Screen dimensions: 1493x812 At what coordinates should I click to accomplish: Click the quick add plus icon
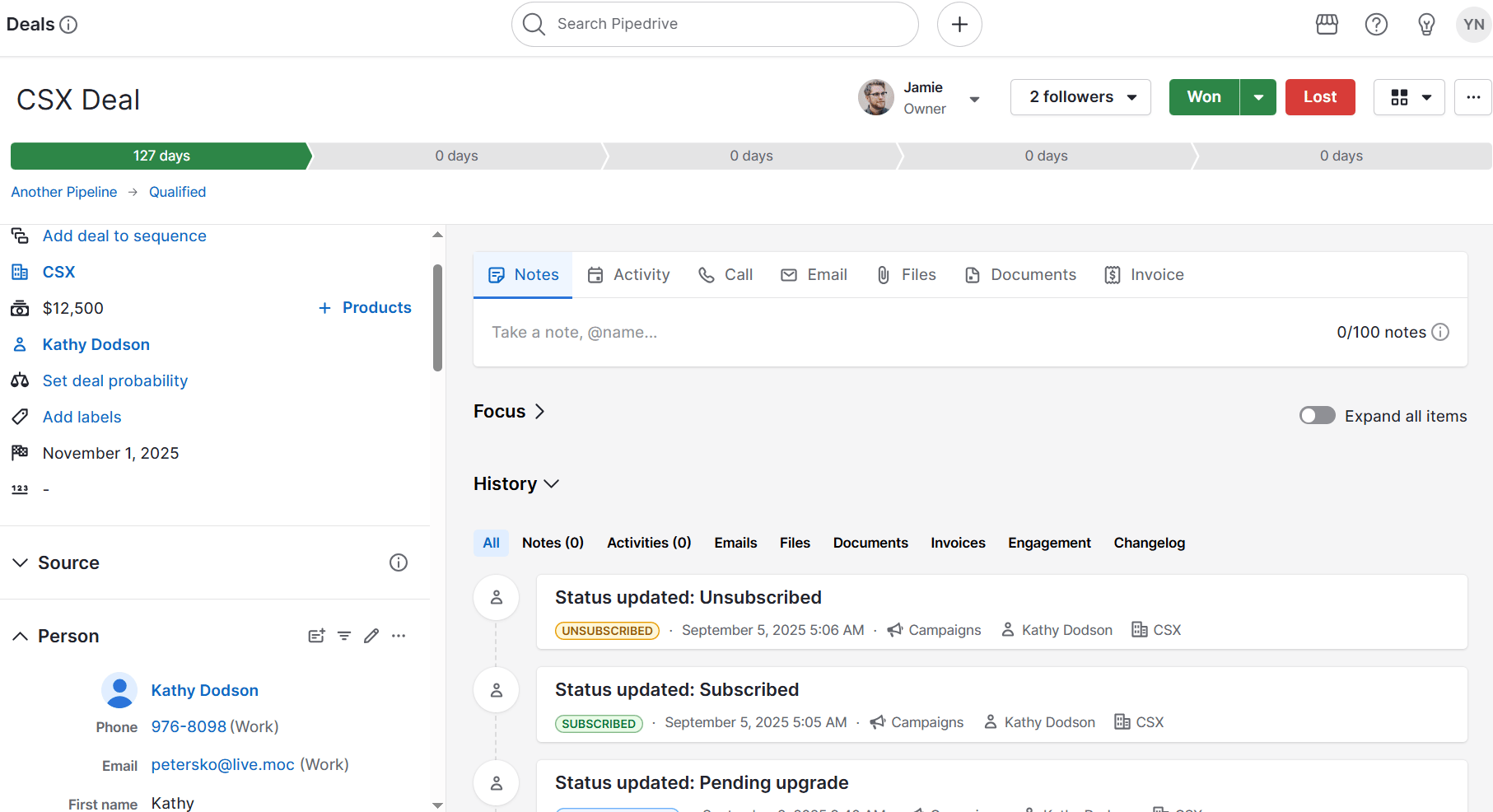[x=959, y=24]
